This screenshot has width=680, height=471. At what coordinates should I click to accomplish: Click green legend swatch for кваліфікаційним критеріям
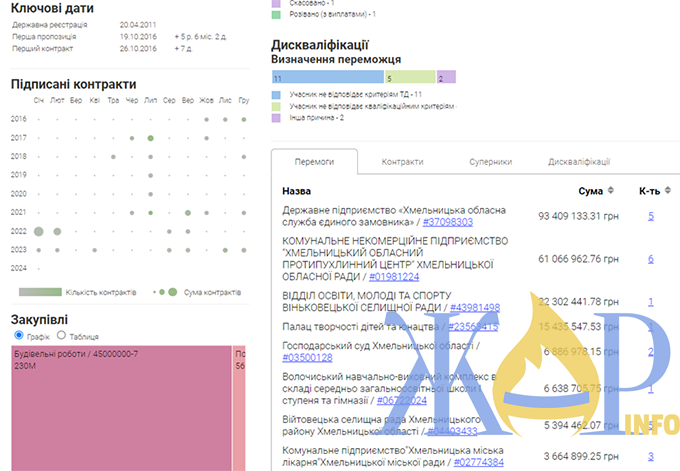276,106
